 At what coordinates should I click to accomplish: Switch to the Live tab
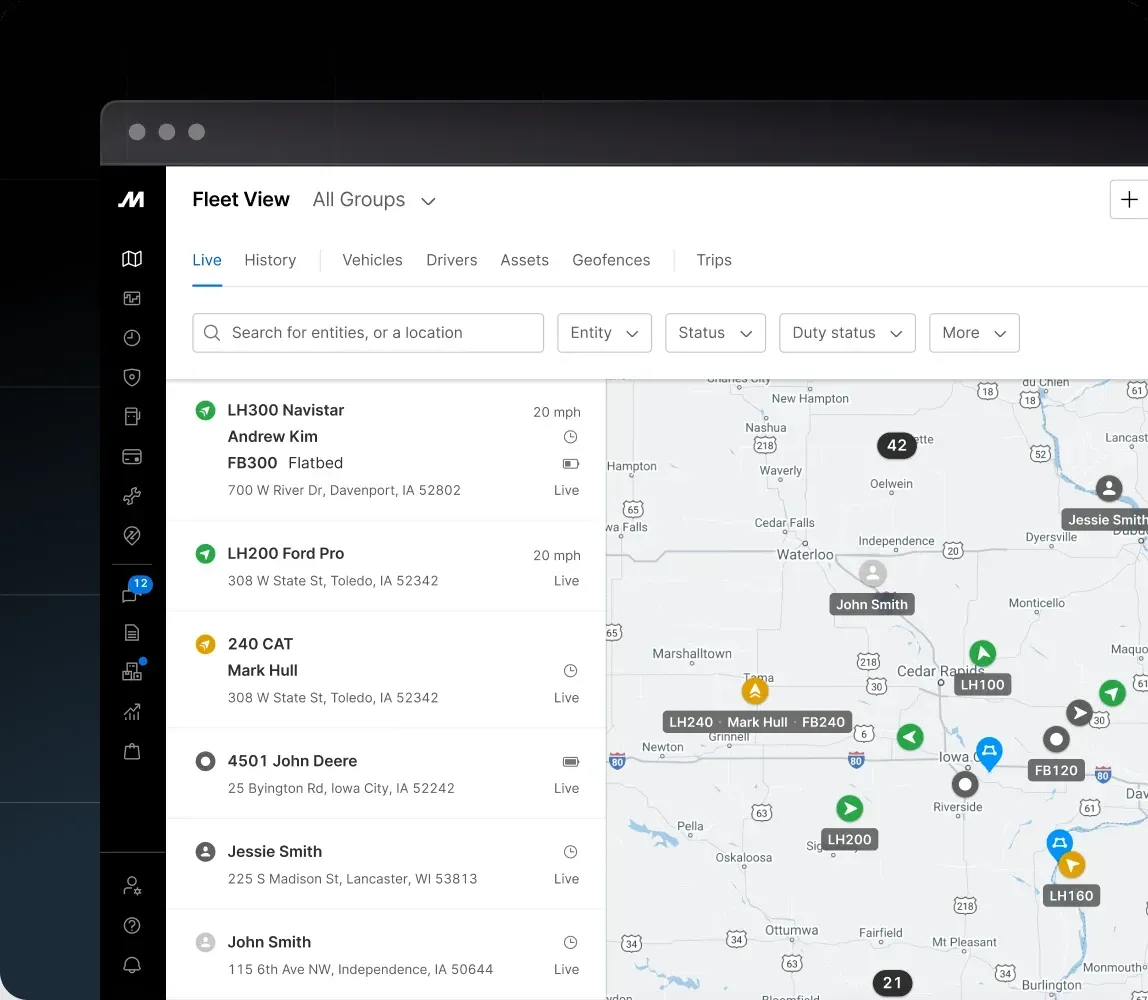(206, 260)
